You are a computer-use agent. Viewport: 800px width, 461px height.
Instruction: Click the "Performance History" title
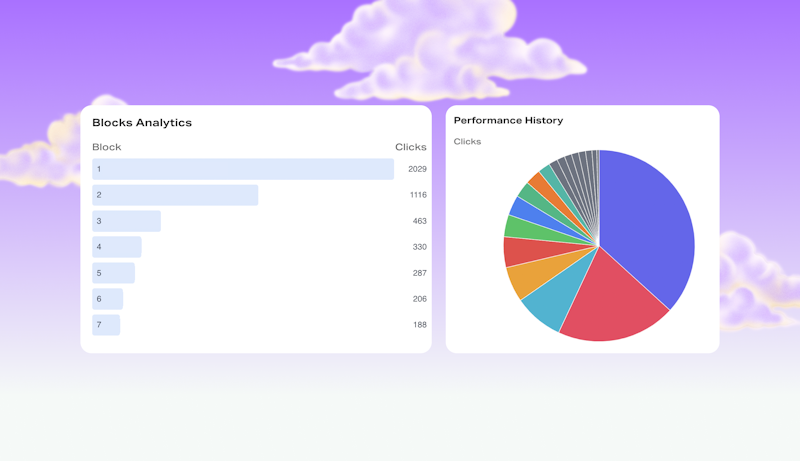[508, 120]
